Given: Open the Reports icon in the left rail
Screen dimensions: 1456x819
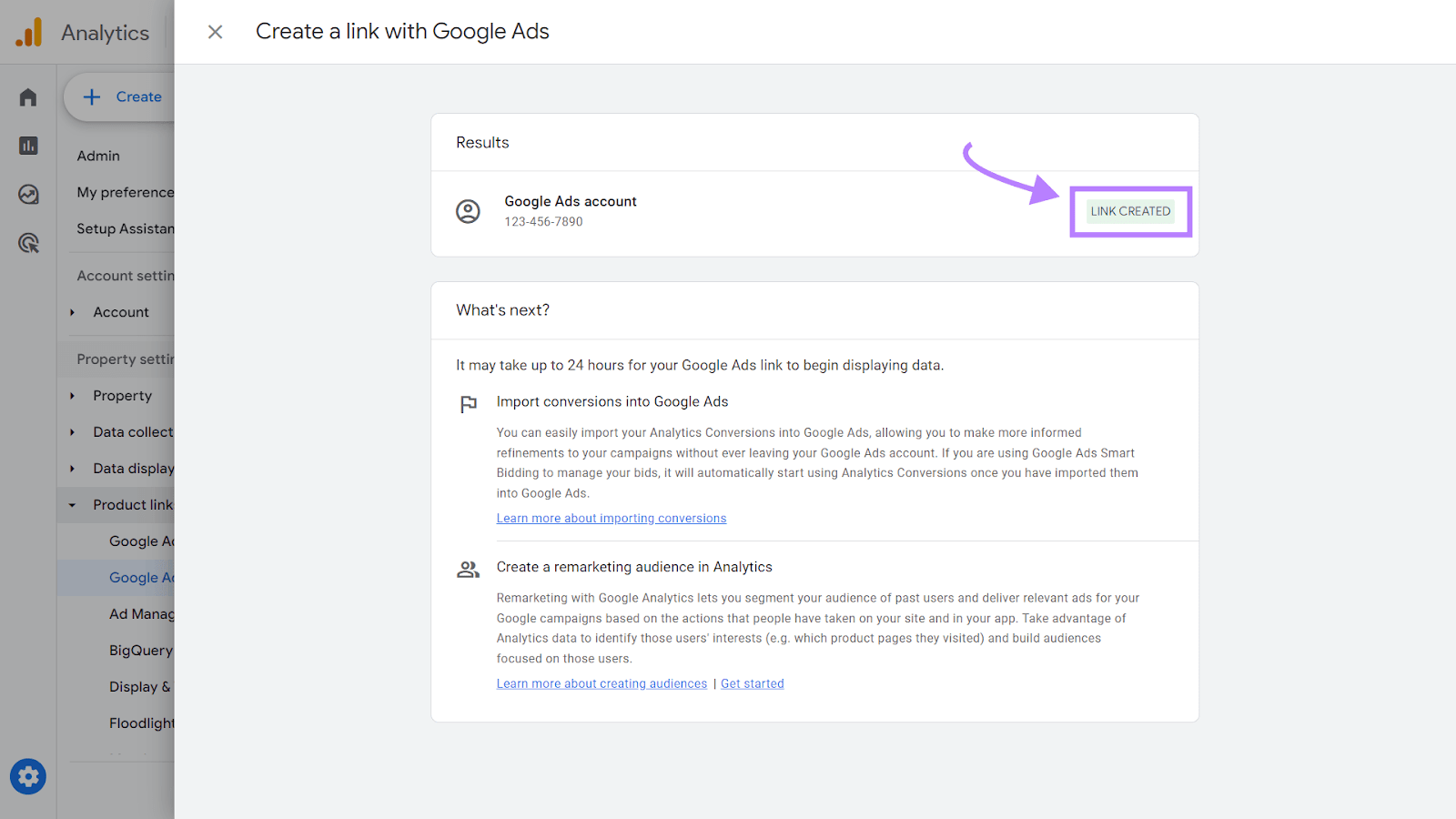Looking at the screenshot, I should pyautogui.click(x=27, y=146).
